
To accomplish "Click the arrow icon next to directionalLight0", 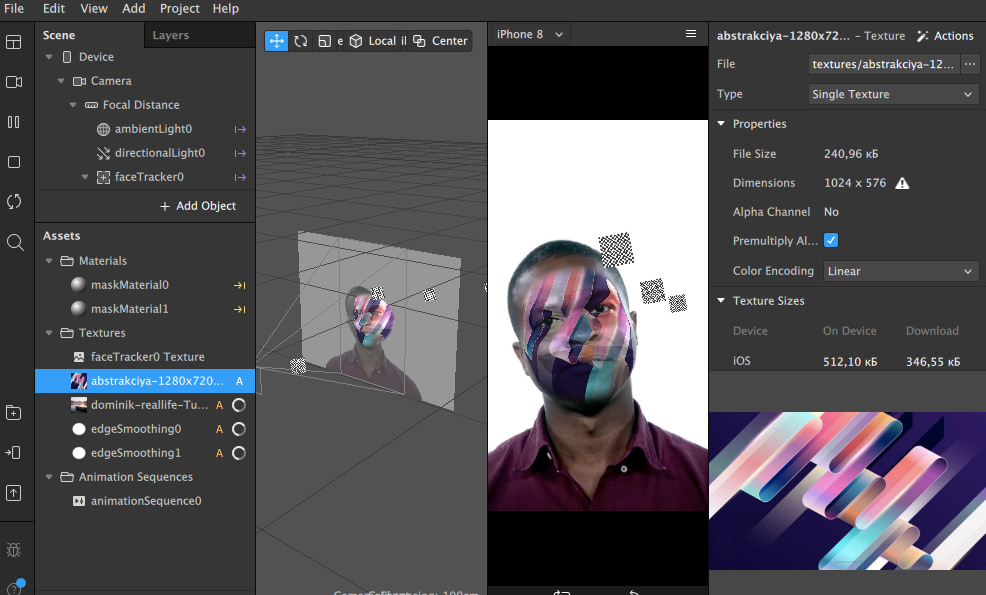I will click(x=240, y=153).
